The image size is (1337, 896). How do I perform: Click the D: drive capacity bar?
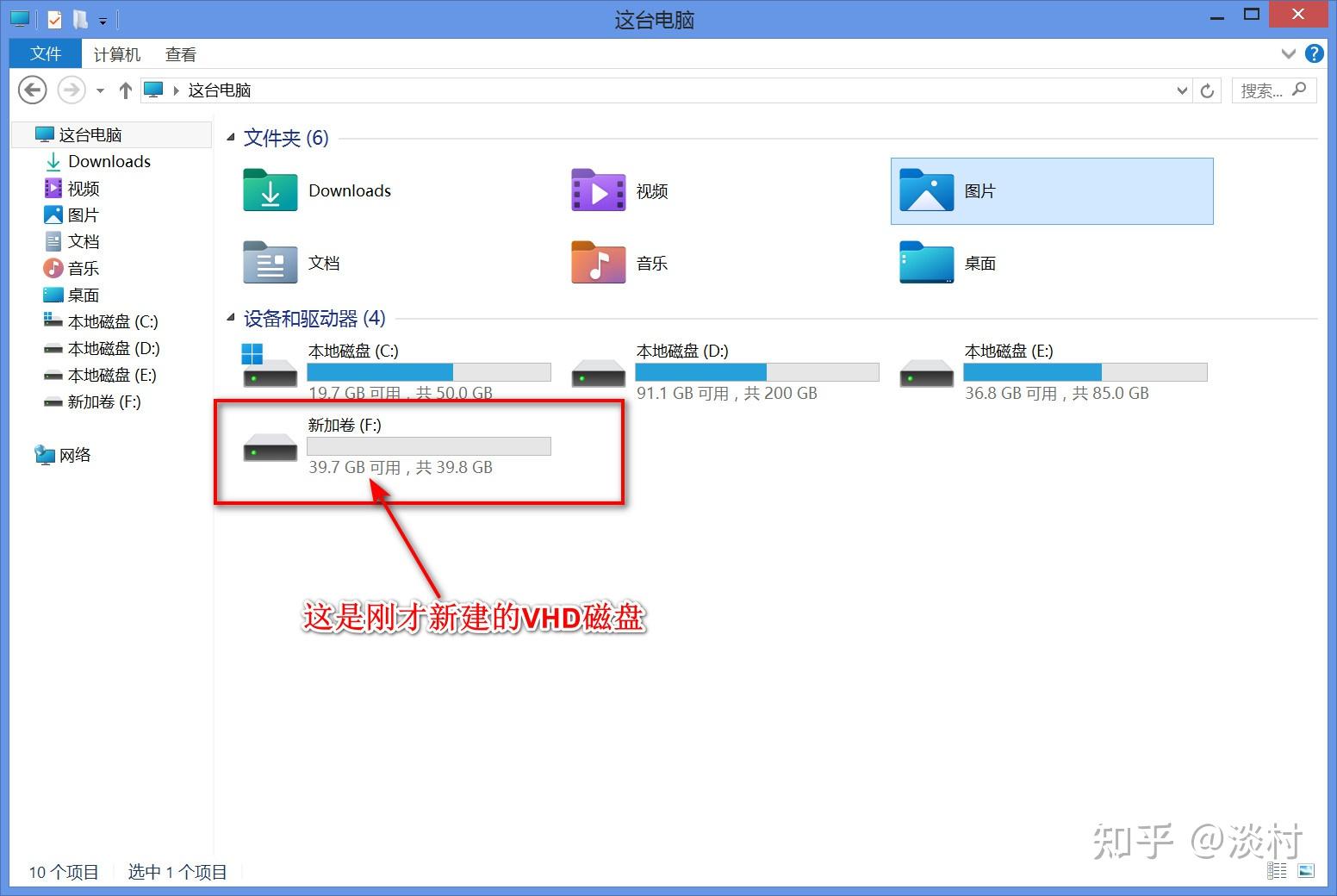click(756, 371)
